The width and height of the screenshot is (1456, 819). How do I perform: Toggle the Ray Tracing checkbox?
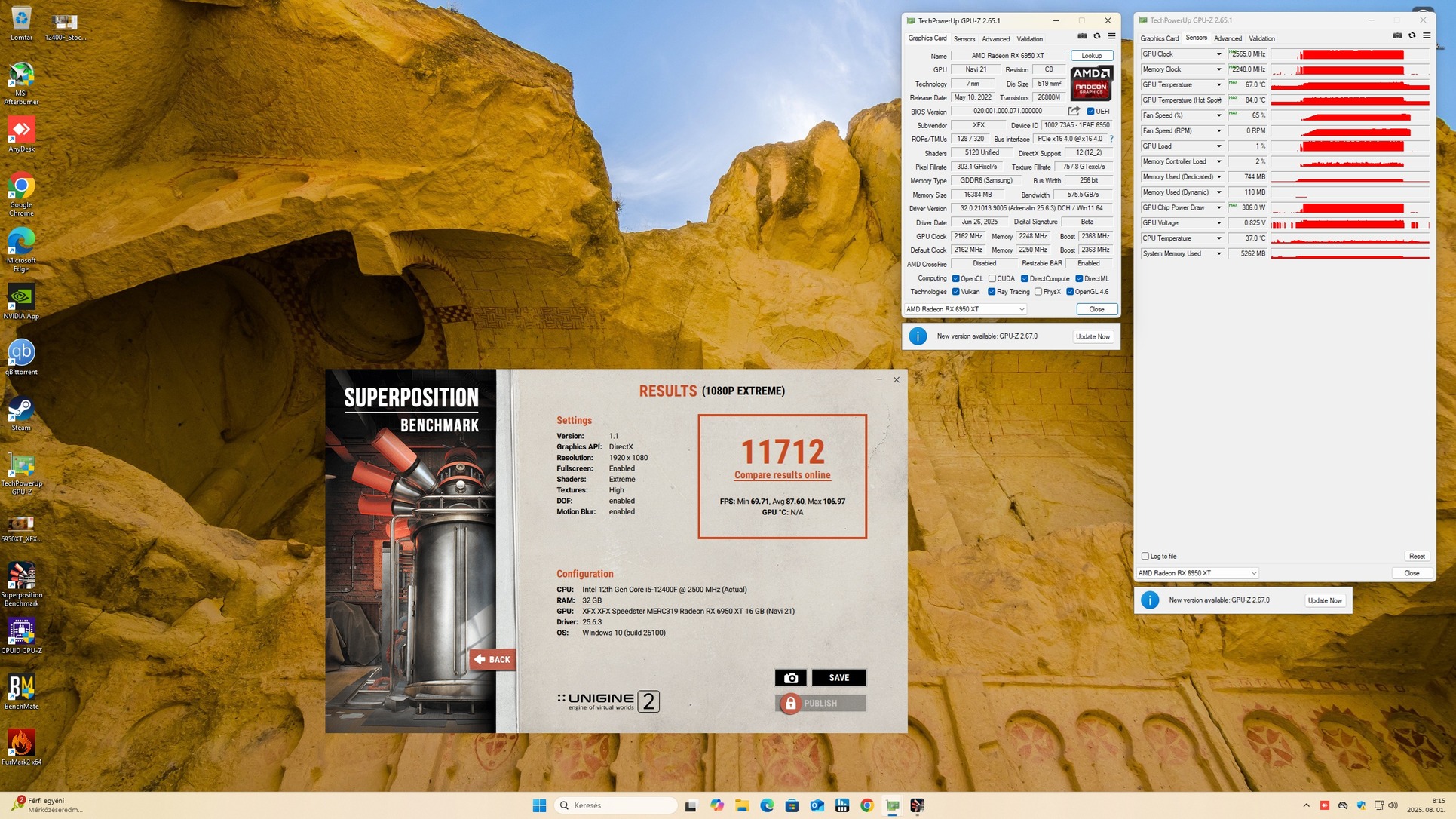coord(992,292)
